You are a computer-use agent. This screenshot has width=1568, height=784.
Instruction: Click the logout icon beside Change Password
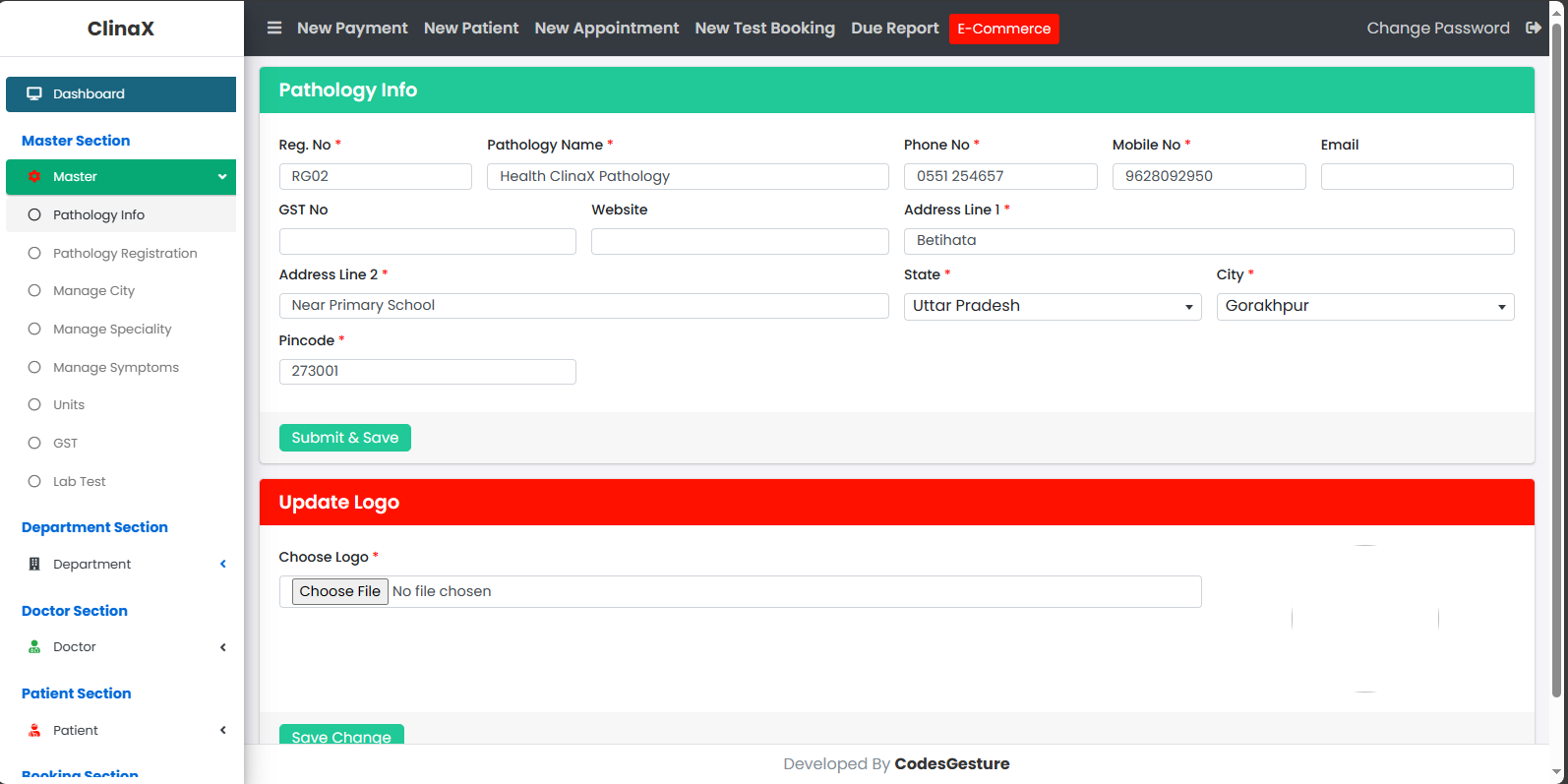[x=1533, y=29]
